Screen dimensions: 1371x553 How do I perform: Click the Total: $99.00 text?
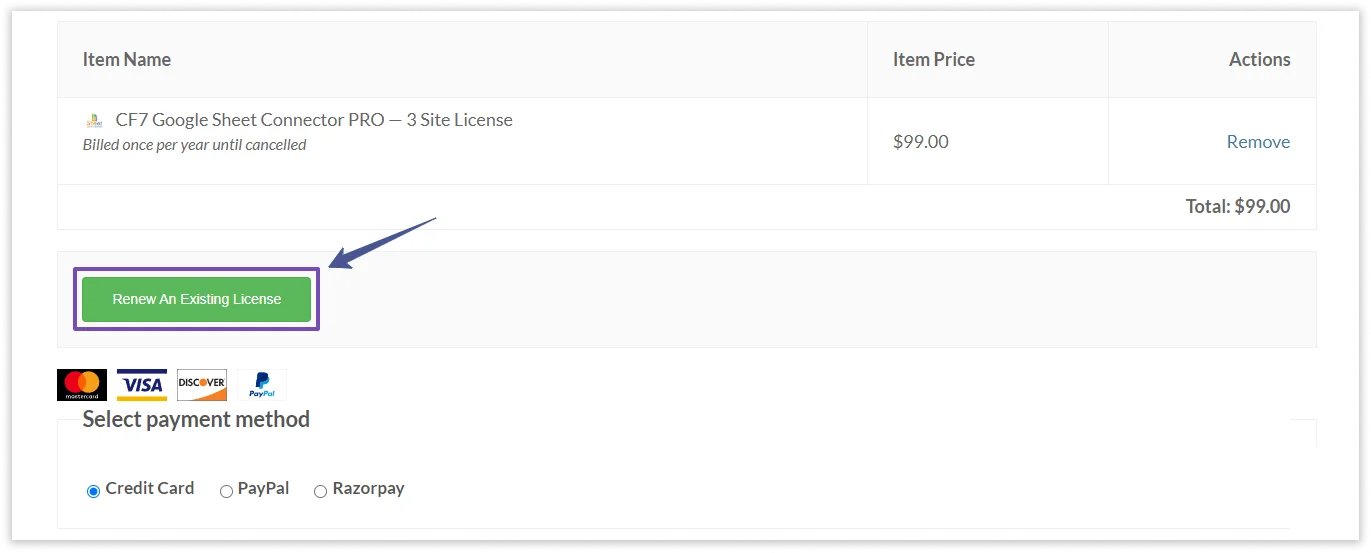1237,207
